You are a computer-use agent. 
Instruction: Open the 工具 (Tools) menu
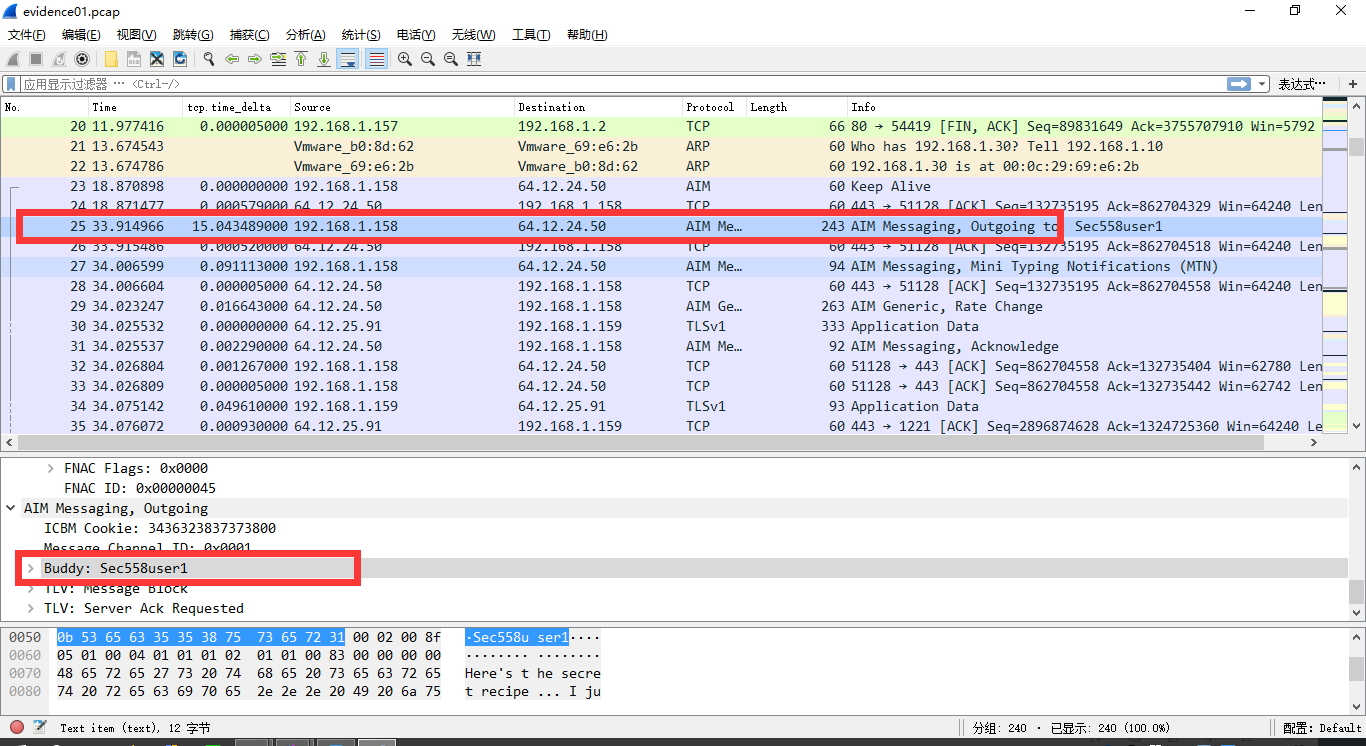click(531, 35)
